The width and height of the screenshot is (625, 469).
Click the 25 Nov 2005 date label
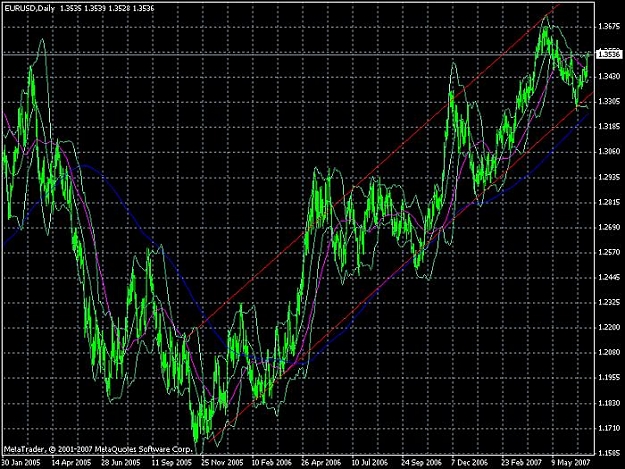click(222, 463)
